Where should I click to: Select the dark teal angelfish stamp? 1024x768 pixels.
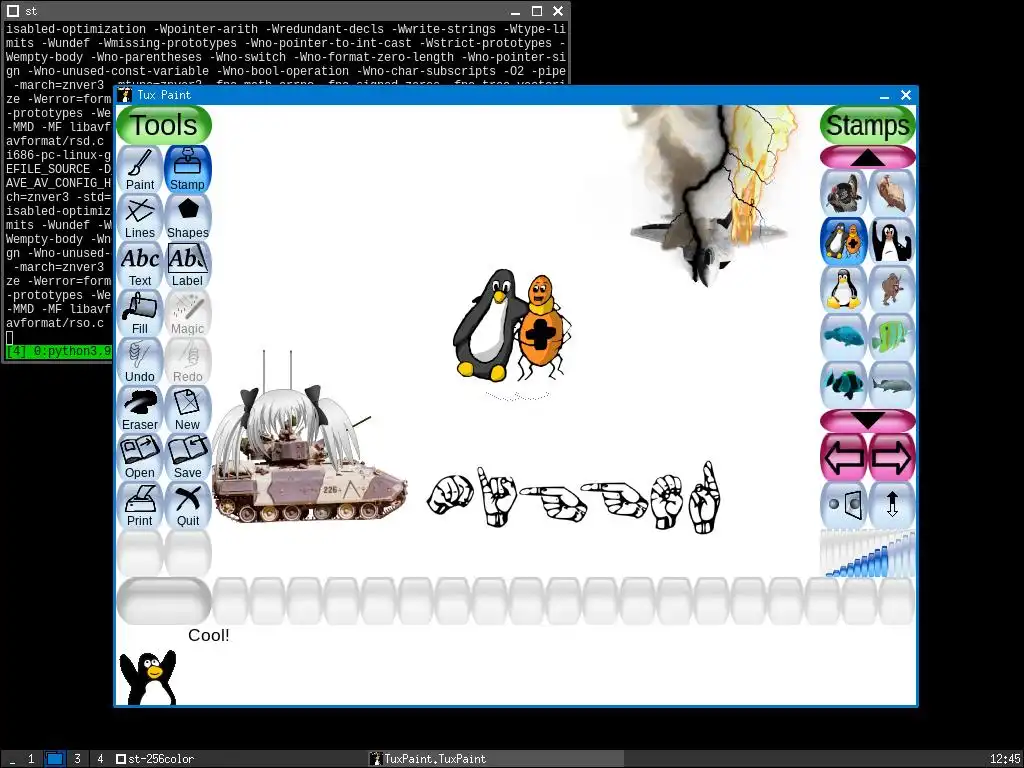tap(844, 385)
